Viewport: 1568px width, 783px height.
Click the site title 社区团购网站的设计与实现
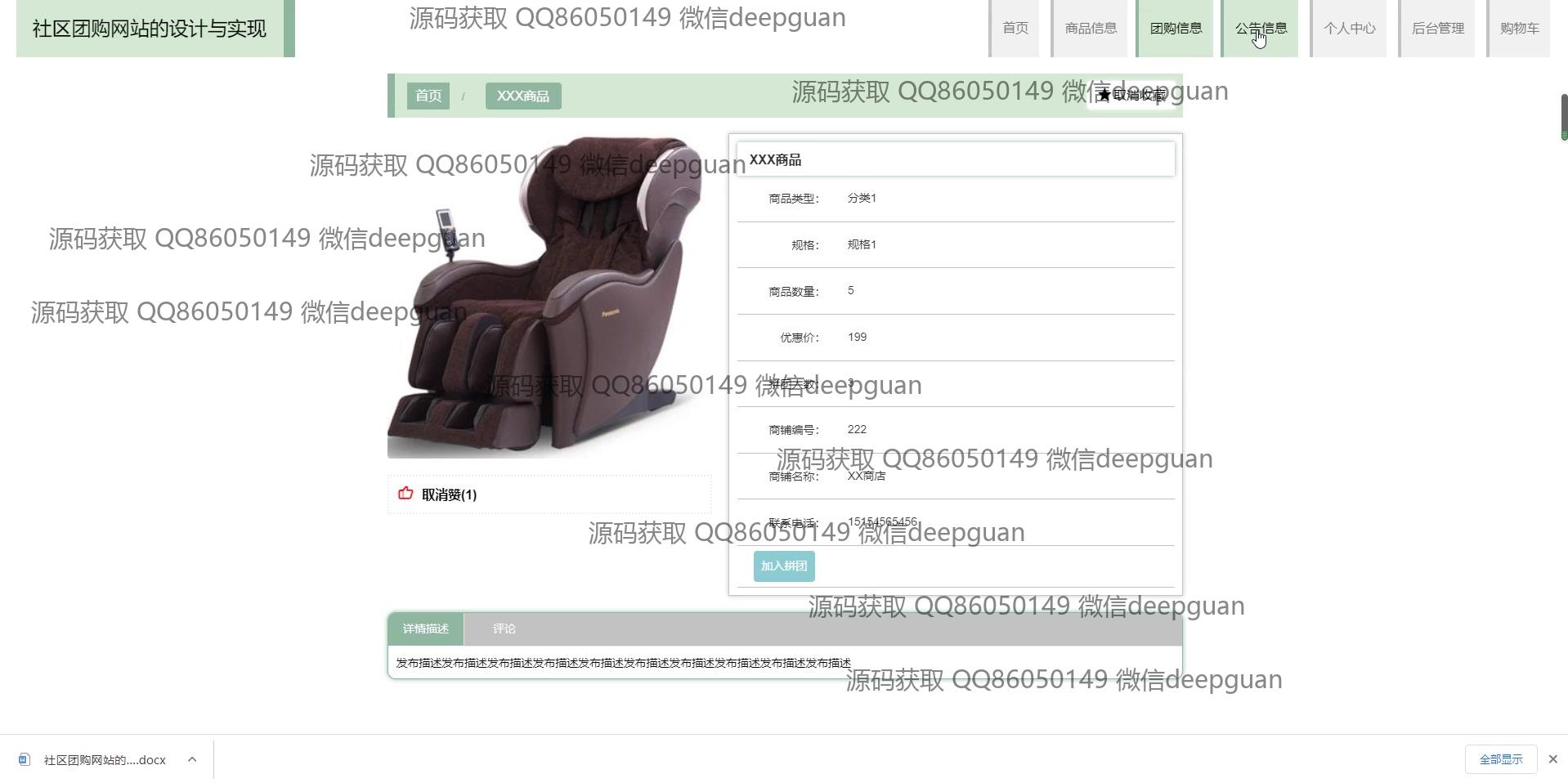coord(150,29)
